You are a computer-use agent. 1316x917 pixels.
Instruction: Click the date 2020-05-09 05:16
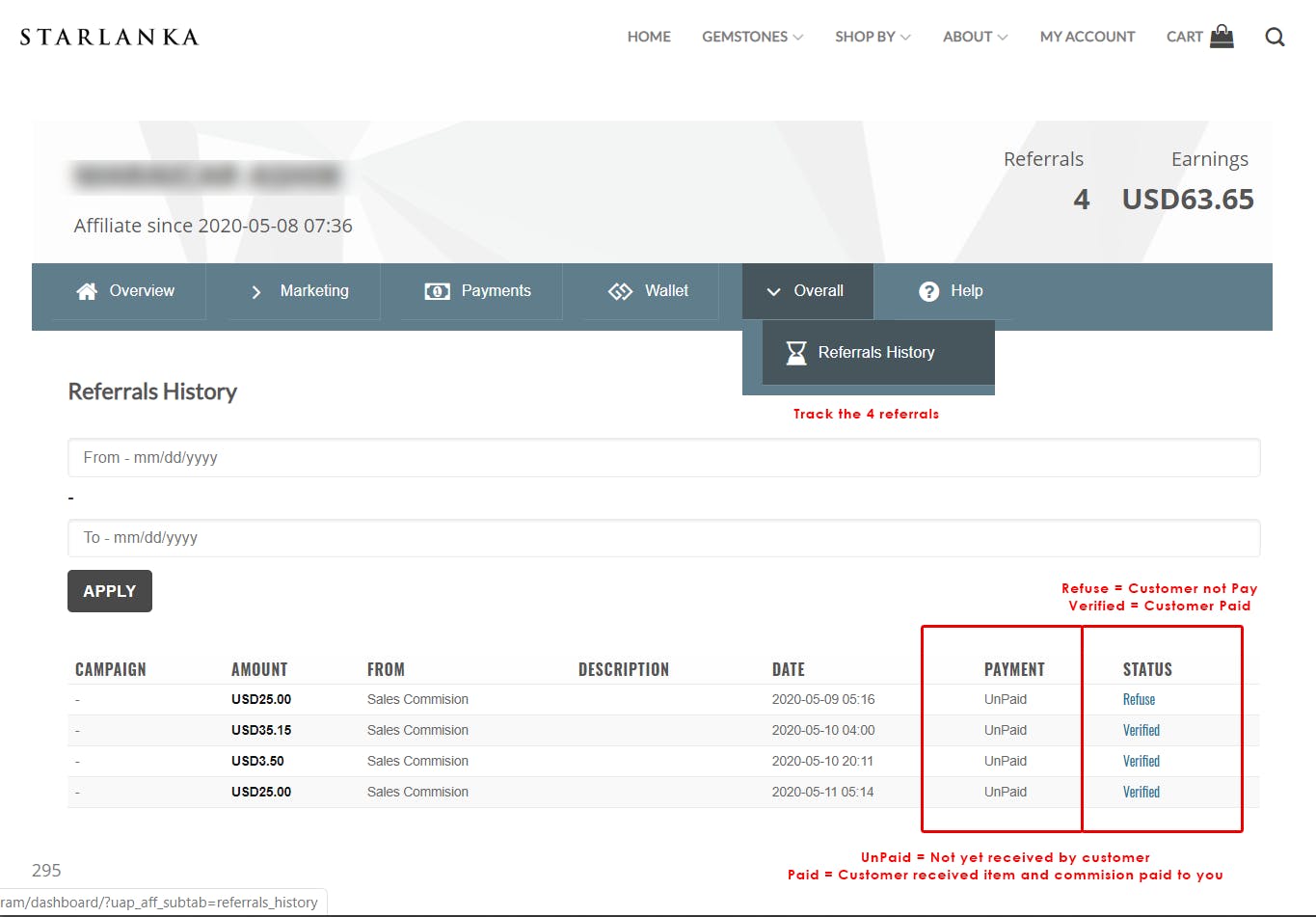[823, 699]
